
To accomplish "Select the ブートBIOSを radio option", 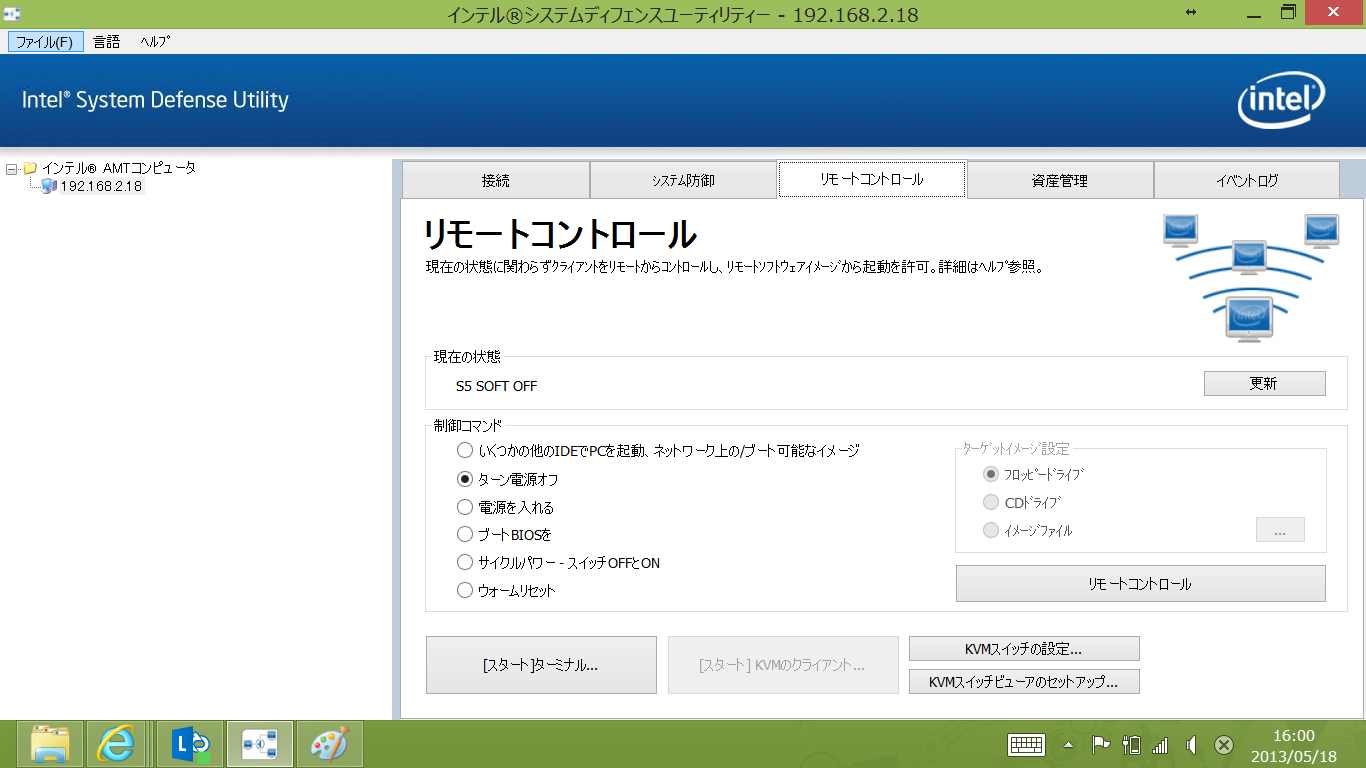I will [465, 535].
